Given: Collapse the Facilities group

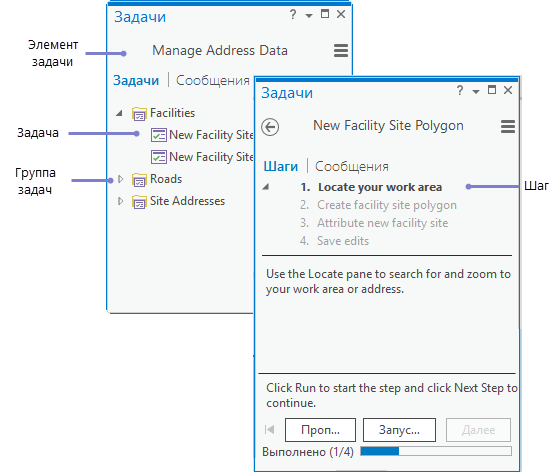Looking at the screenshot, I should [x=119, y=114].
